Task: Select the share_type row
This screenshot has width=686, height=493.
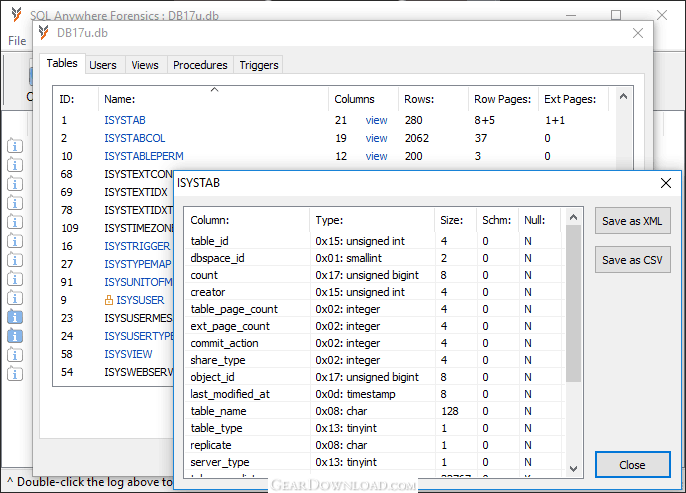Action: [374, 360]
